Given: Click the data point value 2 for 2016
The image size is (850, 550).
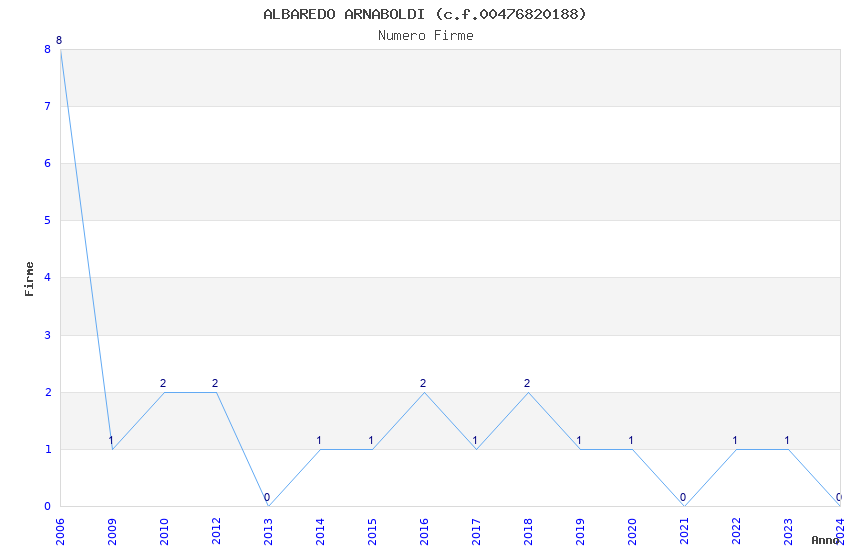Looking at the screenshot, I should [x=423, y=384].
